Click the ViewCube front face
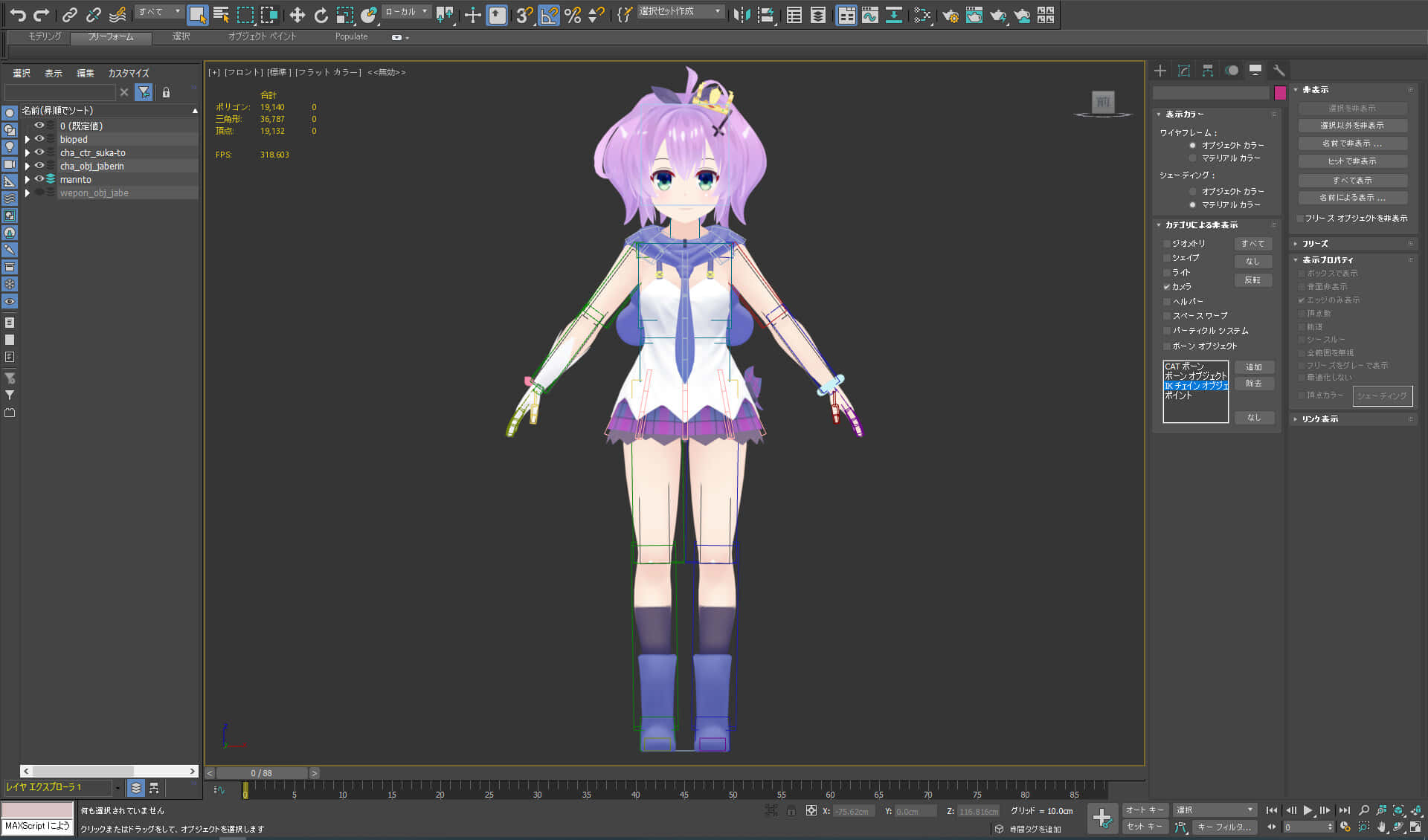Image resolution: width=1428 pixels, height=840 pixels. pos(1103,101)
